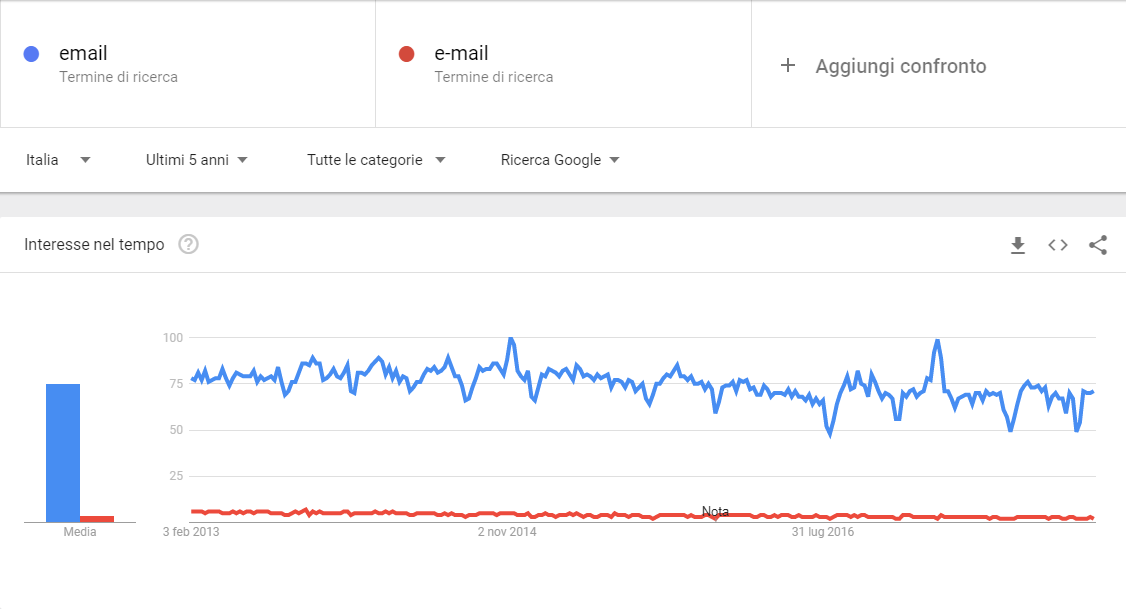Download the interest over time data

click(x=1018, y=245)
